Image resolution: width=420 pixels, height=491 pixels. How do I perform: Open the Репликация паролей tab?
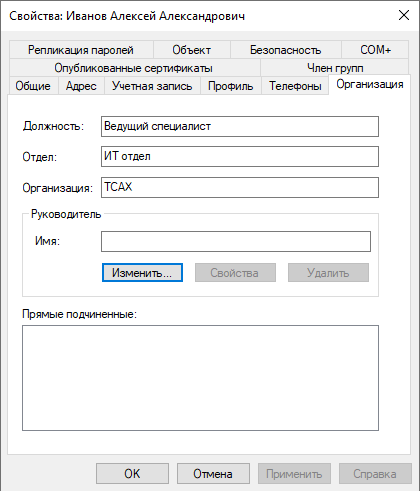[81, 50]
